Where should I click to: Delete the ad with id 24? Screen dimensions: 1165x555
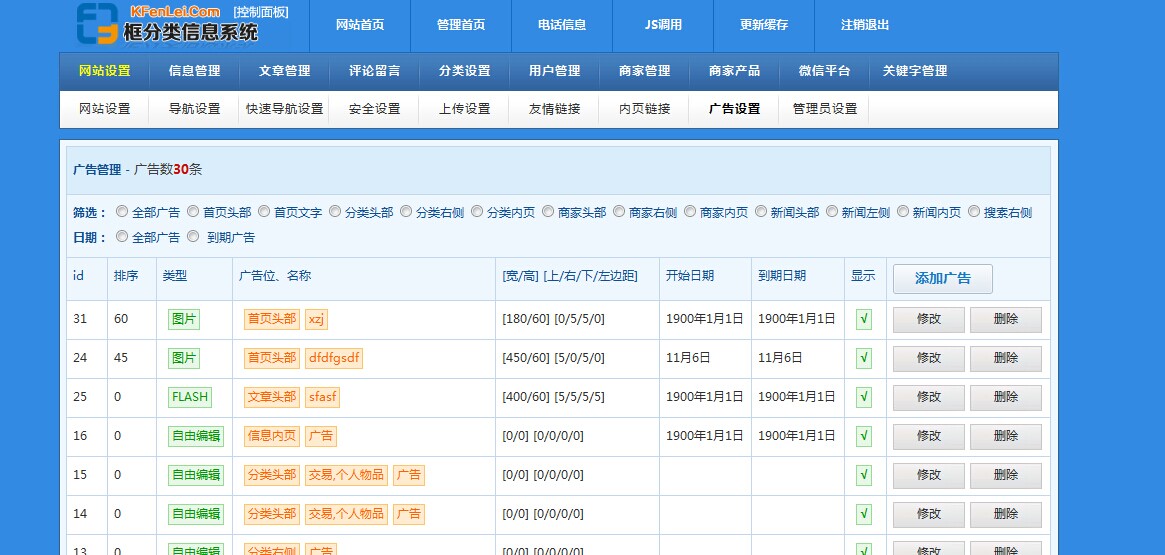pyautogui.click(x=1005, y=358)
